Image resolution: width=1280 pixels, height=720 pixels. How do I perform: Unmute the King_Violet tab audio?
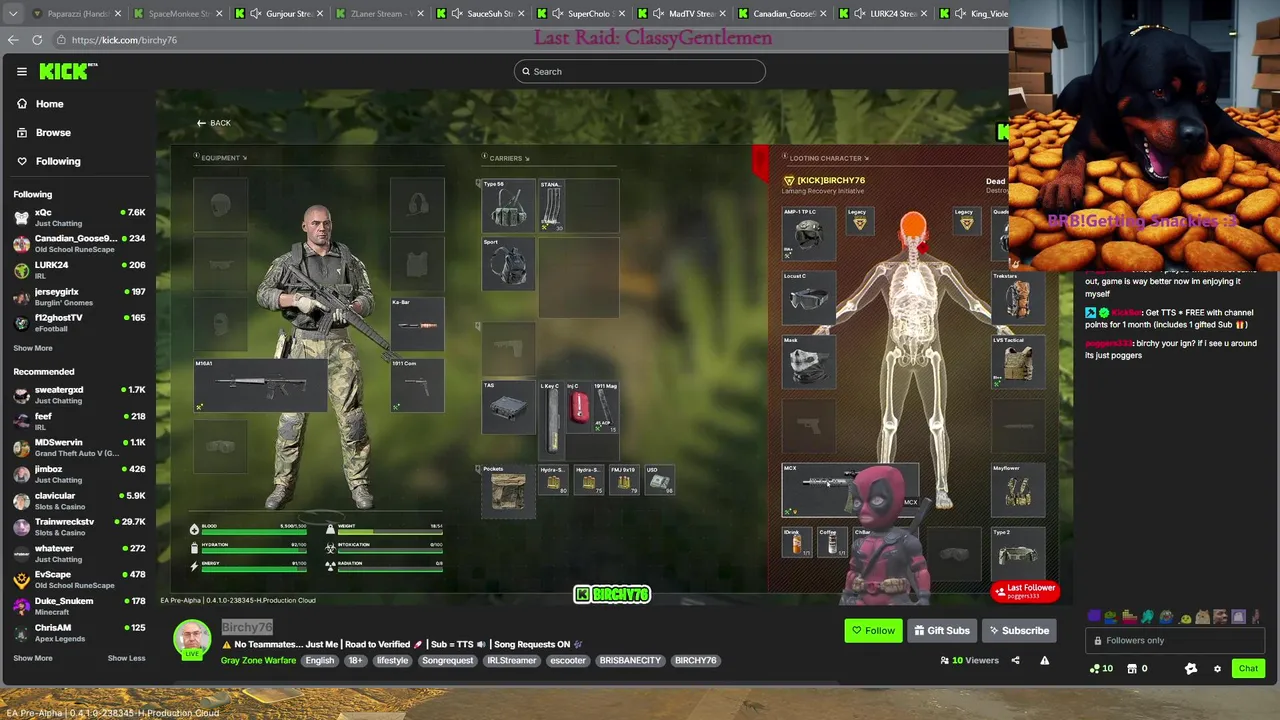click(962, 14)
